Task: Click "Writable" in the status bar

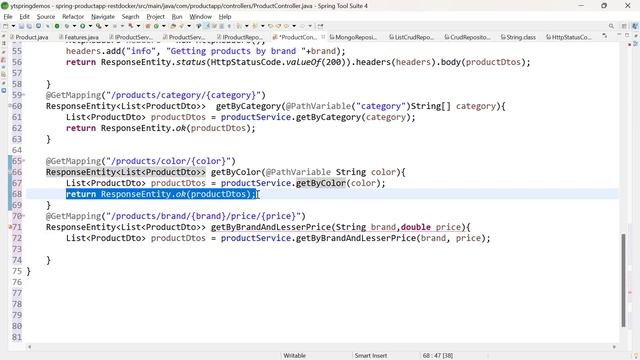Action: point(294,356)
